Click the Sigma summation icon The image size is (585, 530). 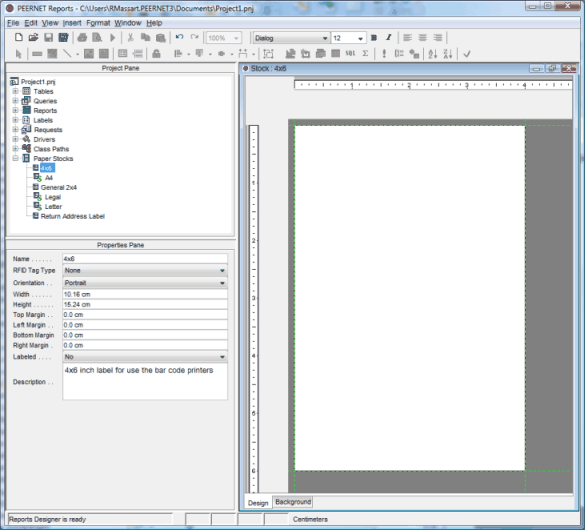[x=365, y=54]
